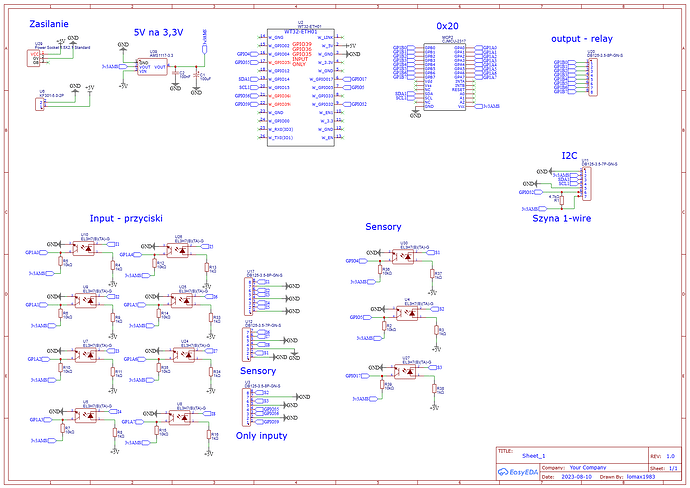The width and height of the screenshot is (690, 488).
Task: Select the S1 net port at U30
Action: coord(434,253)
